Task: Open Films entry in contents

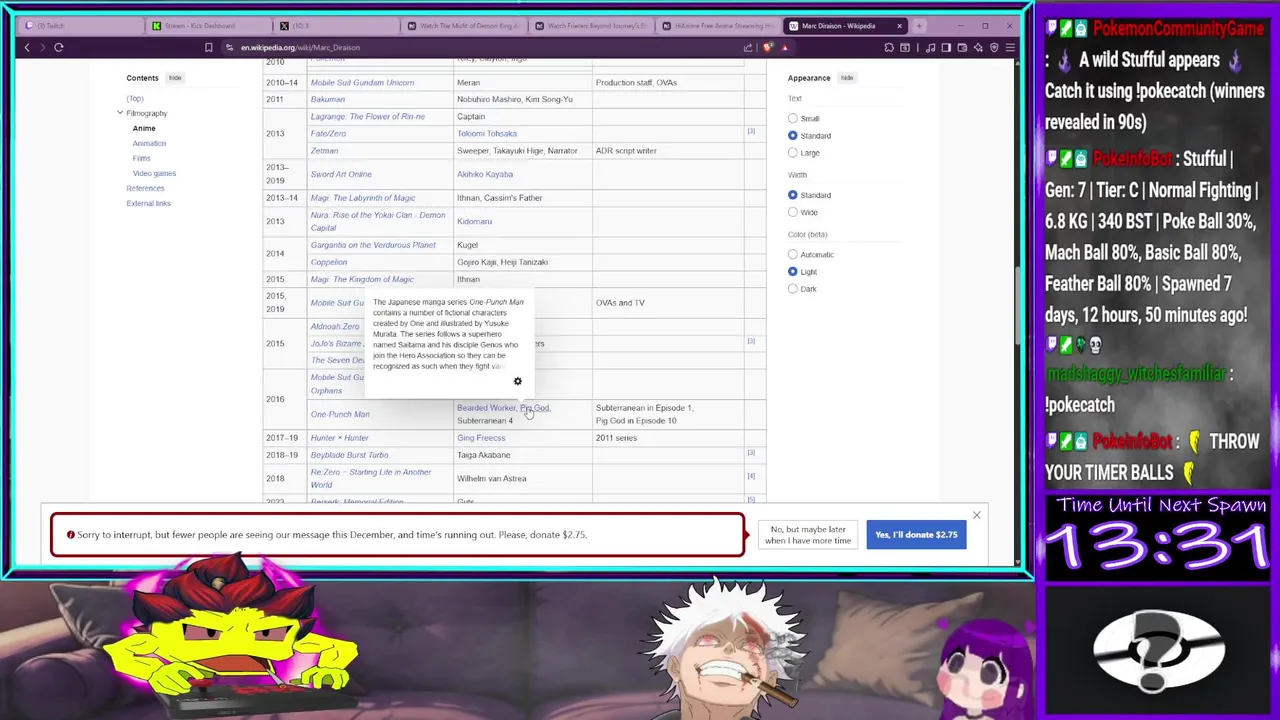Action: coord(141,158)
